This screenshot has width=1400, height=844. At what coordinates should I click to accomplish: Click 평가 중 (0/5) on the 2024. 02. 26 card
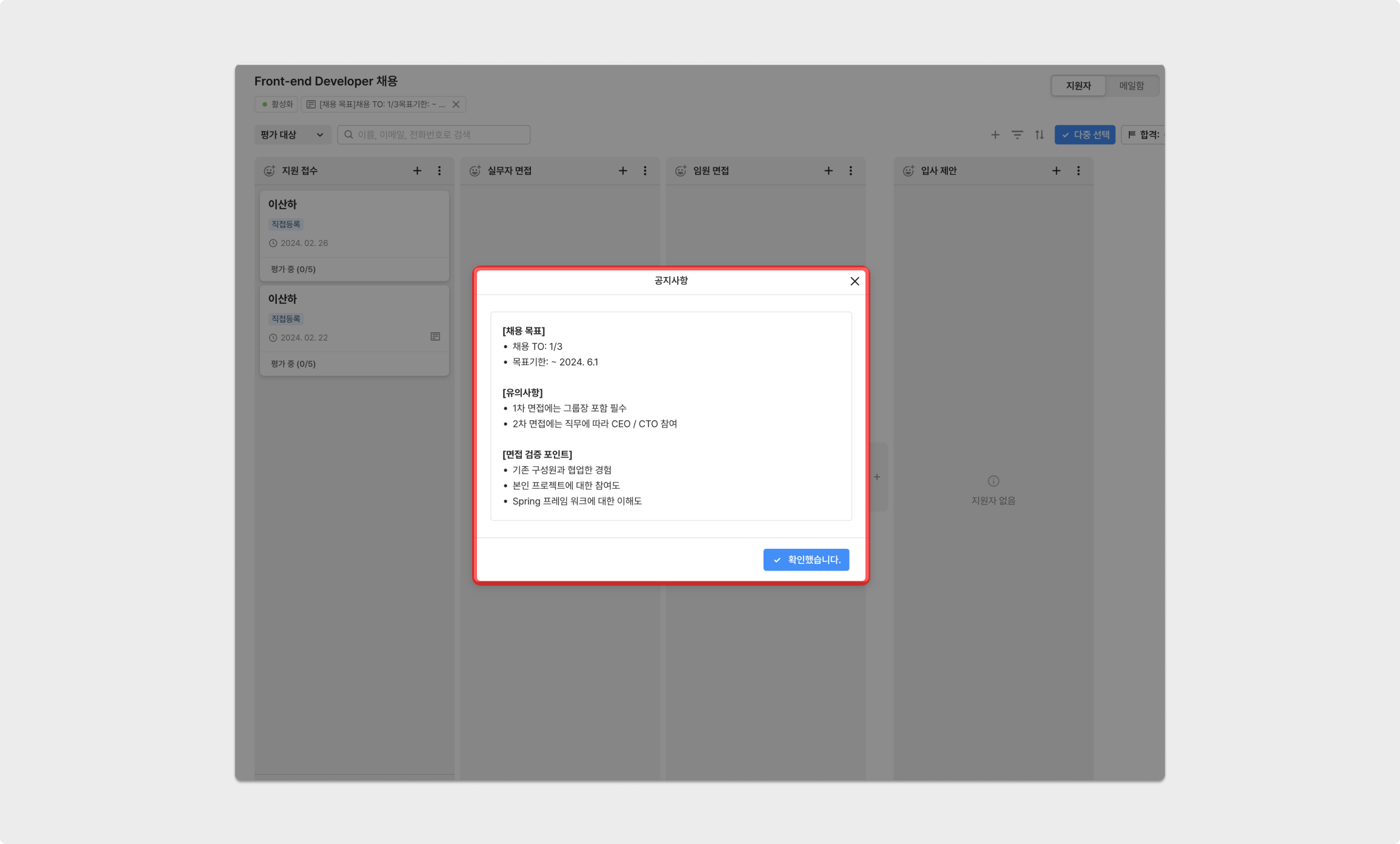(x=293, y=269)
